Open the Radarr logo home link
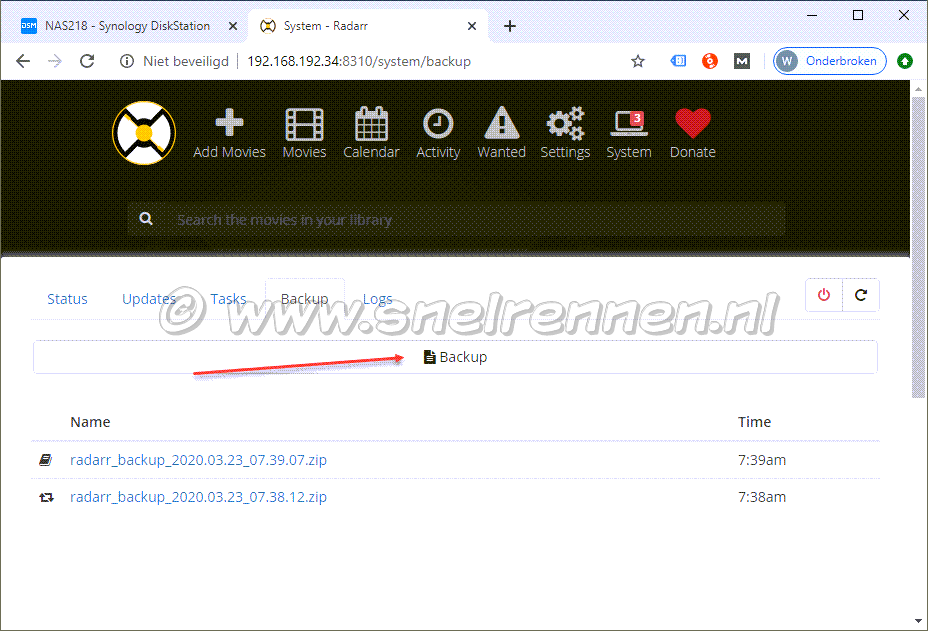 point(144,133)
